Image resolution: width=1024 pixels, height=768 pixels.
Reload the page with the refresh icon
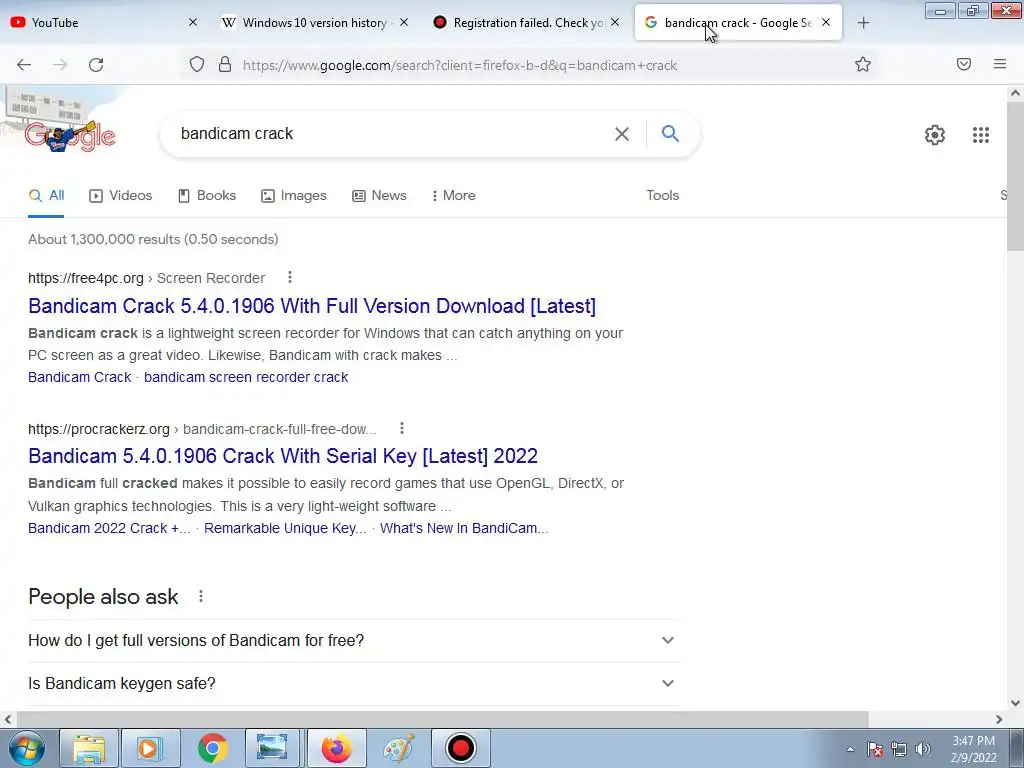(x=96, y=65)
